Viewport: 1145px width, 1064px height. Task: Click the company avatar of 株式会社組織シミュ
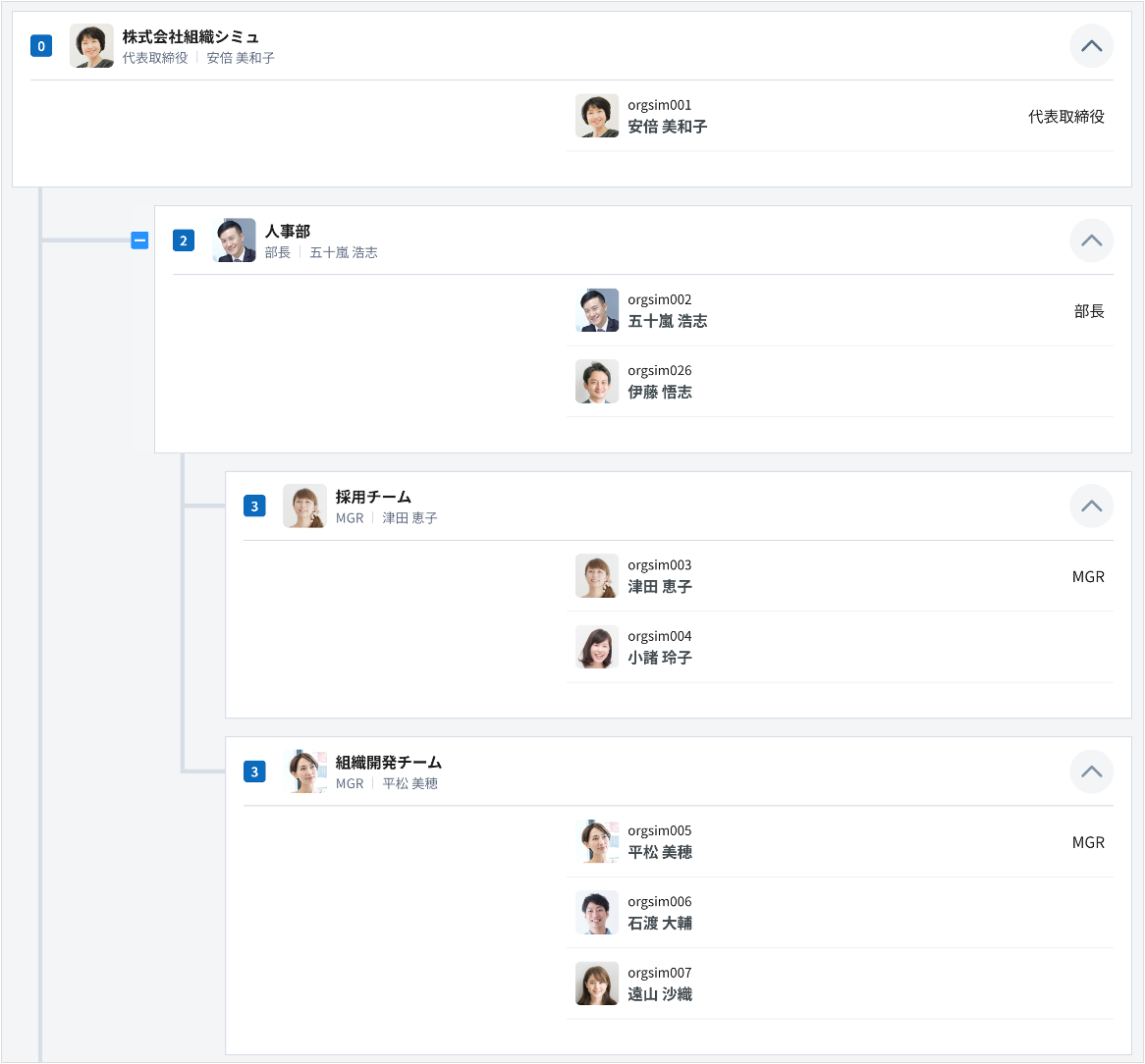(91, 45)
